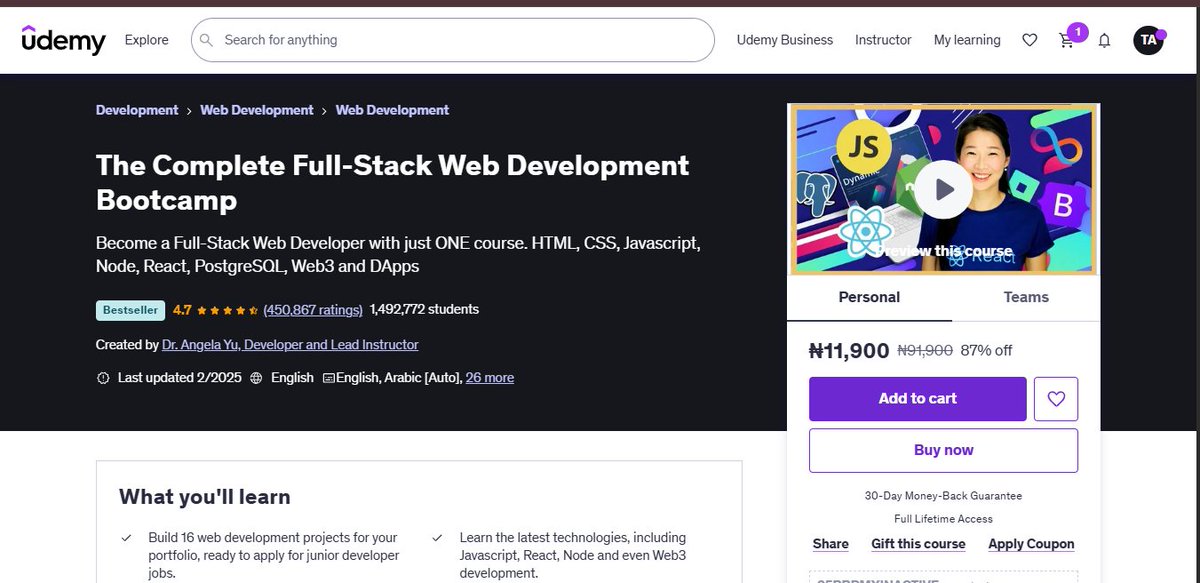Image resolution: width=1200 pixels, height=583 pixels.
Task: Open the last Web Development breadcrumb
Action: [392, 110]
